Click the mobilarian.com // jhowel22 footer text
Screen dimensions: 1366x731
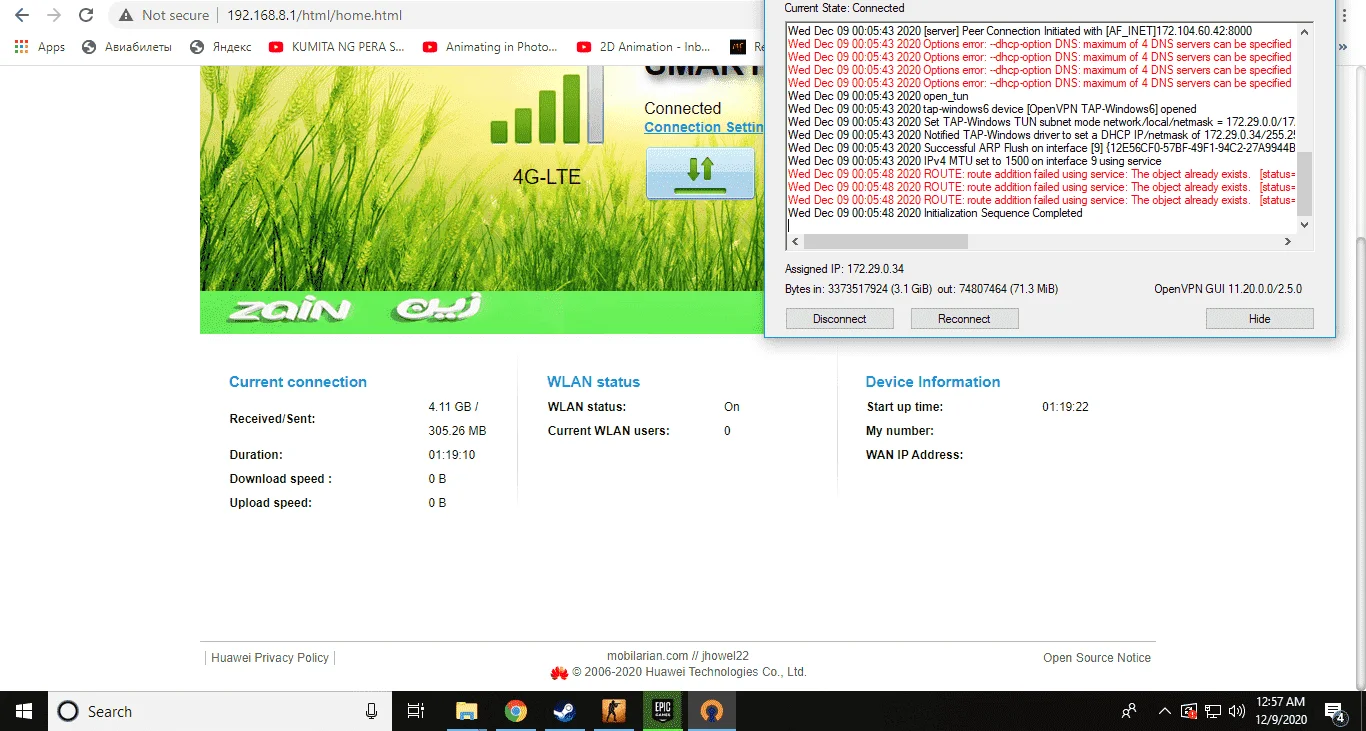(678, 656)
